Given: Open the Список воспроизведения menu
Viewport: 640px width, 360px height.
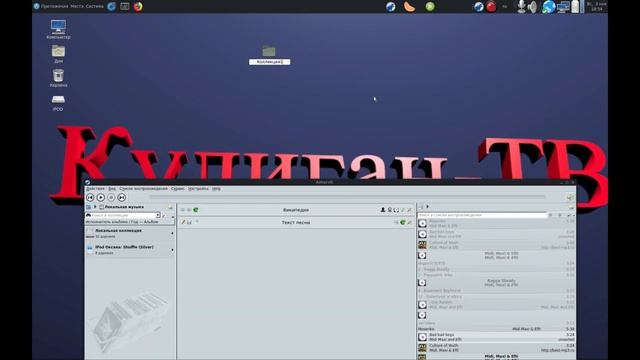Looking at the screenshot, I should pyautogui.click(x=143, y=189).
